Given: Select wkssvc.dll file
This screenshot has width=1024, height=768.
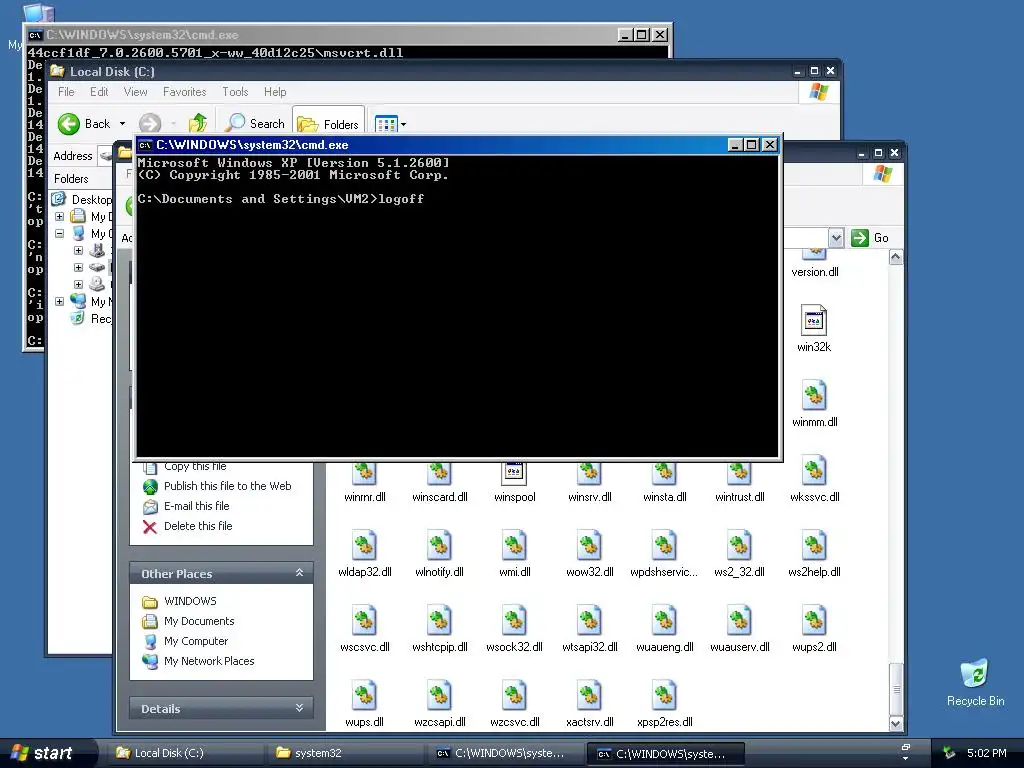Looking at the screenshot, I should coord(814,481).
